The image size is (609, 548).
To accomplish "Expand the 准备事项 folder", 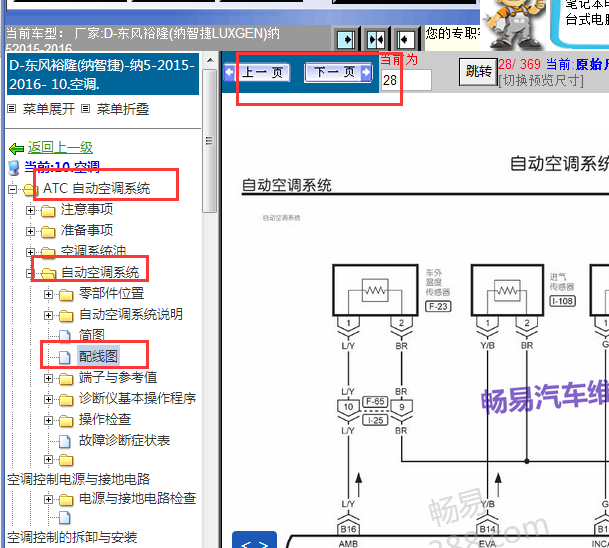I will [x=30, y=231].
